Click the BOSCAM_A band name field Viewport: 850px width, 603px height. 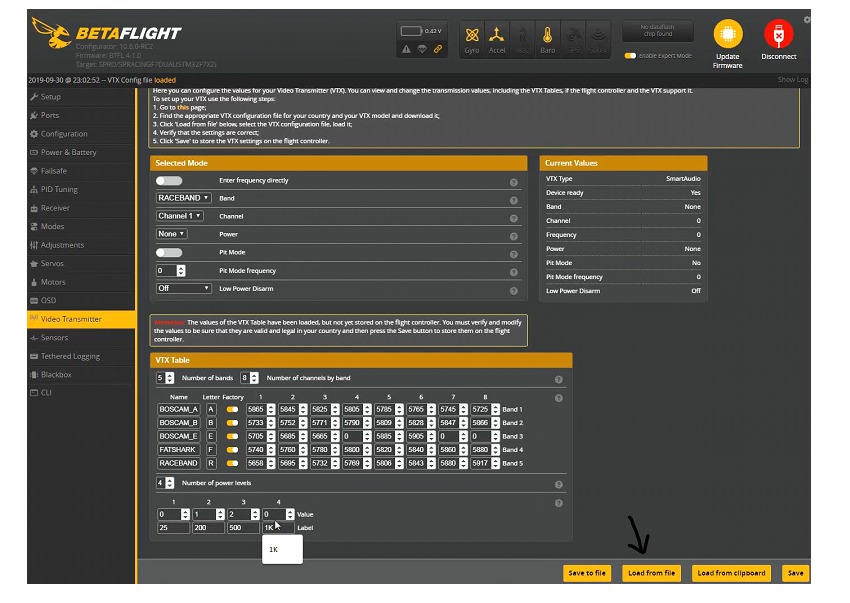(178, 409)
